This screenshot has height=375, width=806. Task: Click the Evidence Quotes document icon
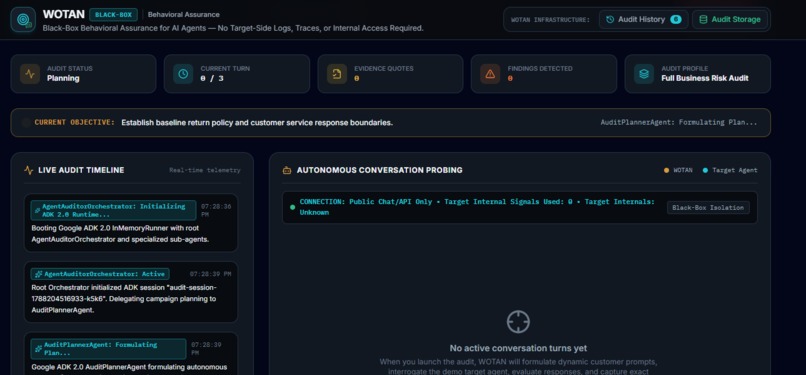coord(337,74)
